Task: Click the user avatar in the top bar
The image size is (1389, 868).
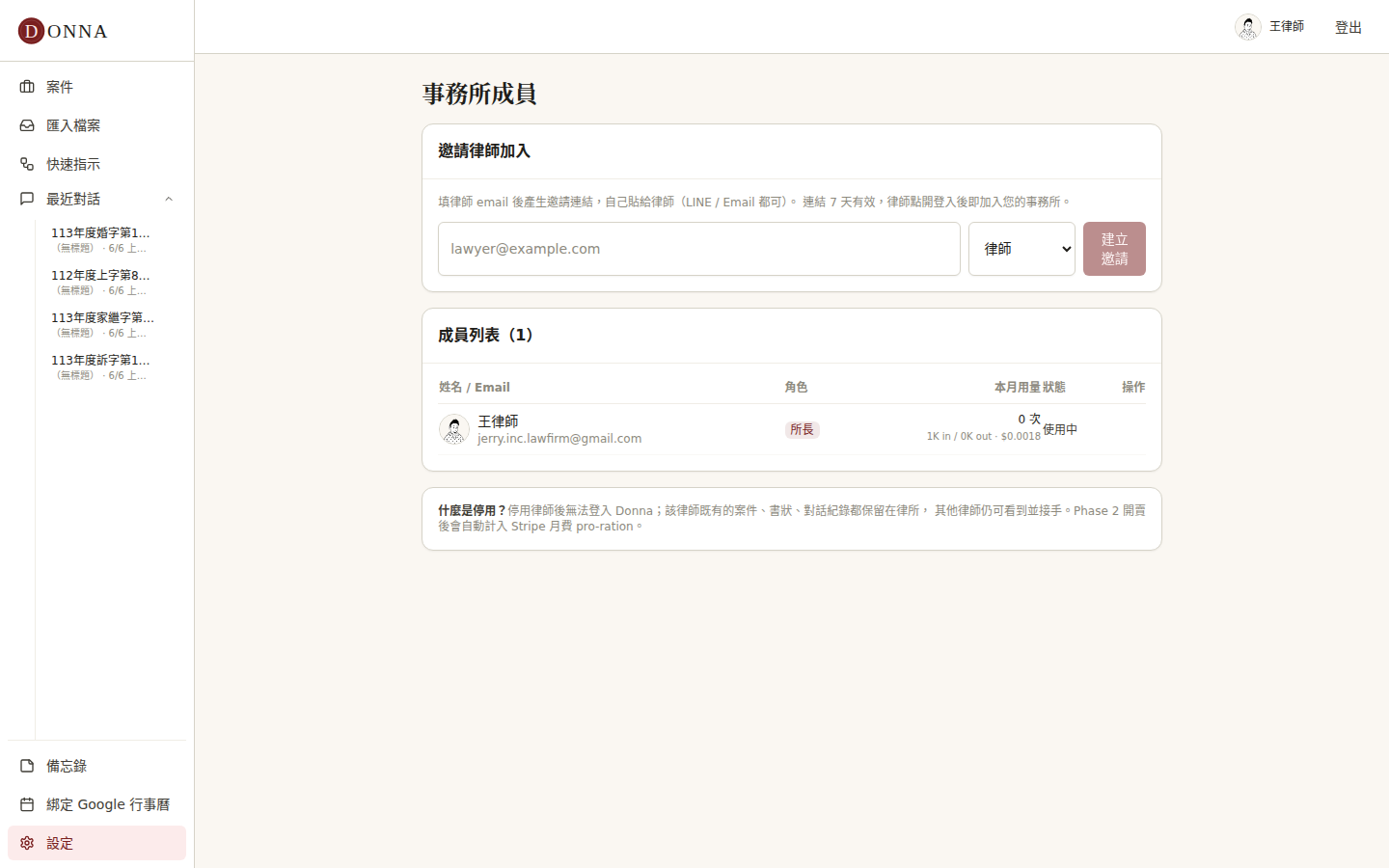Action: point(1248,27)
